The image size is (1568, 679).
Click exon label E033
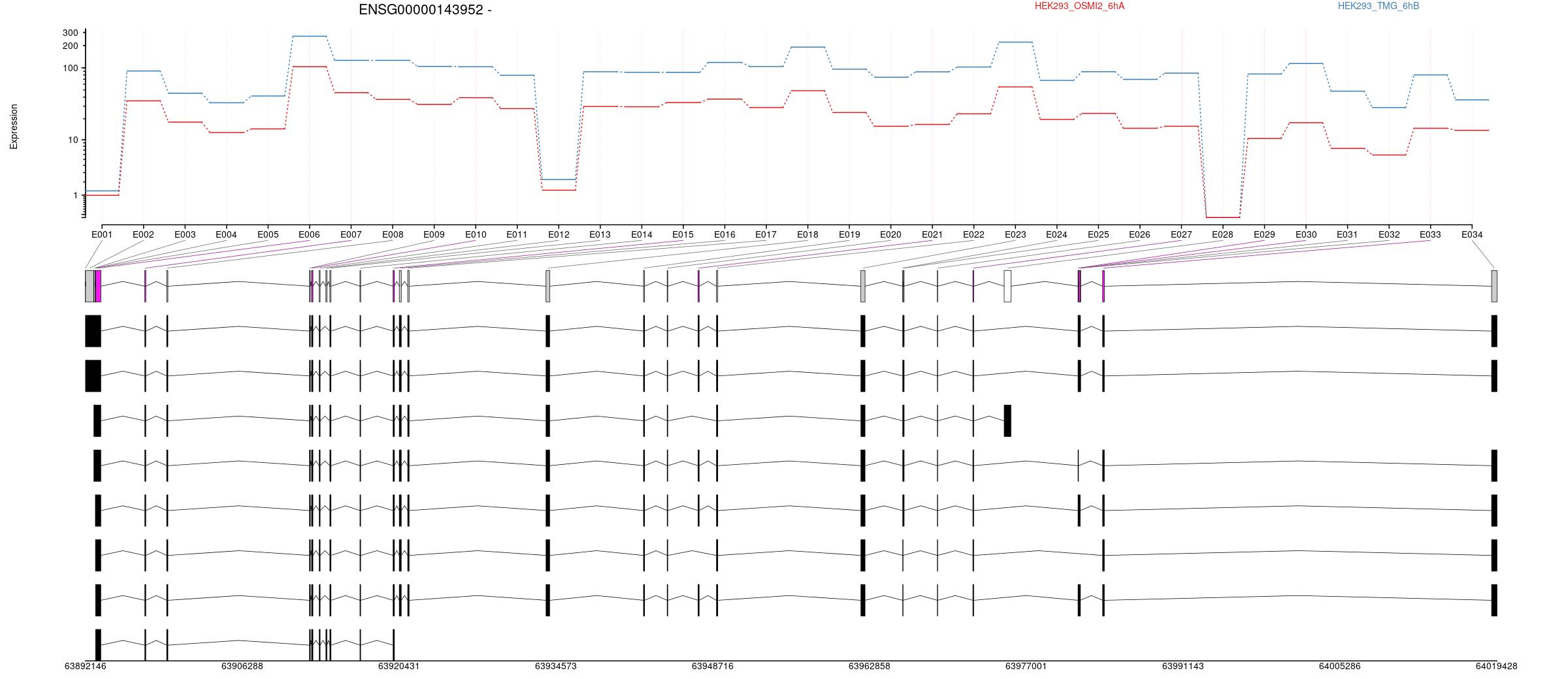pos(1430,234)
